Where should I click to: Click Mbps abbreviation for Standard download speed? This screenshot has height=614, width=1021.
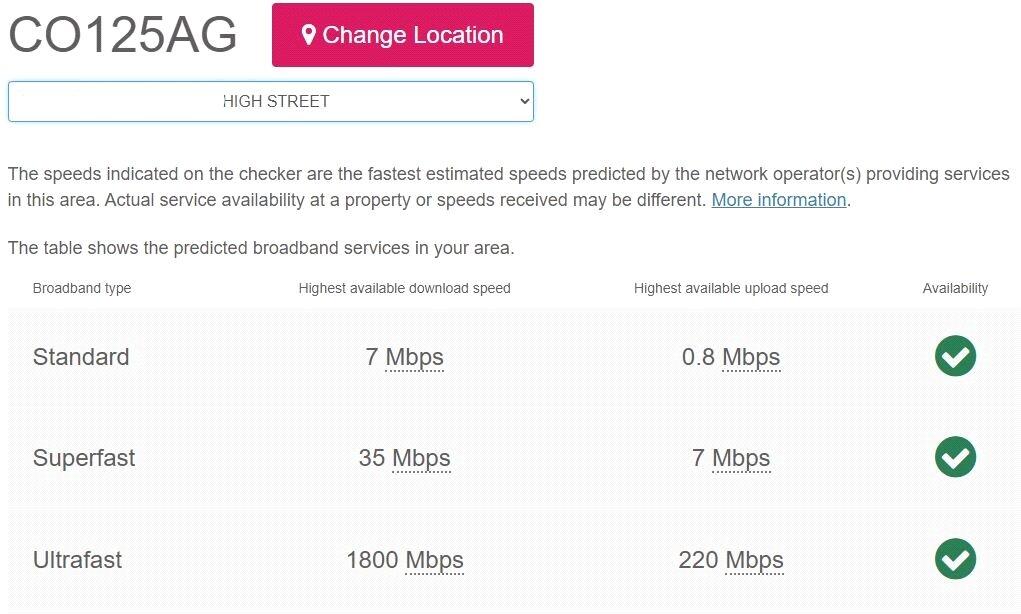pos(414,357)
